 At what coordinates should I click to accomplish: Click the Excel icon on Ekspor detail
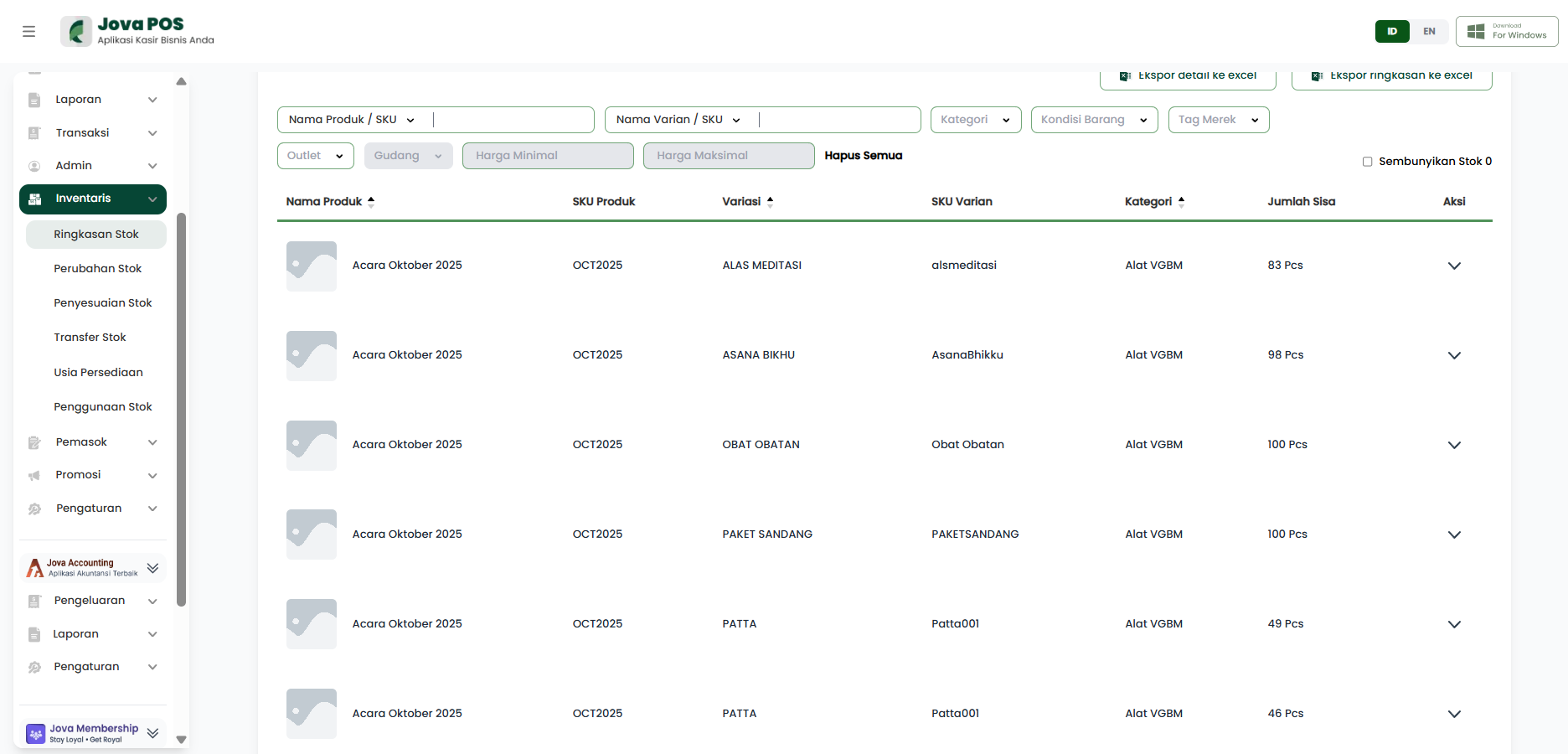point(1125,76)
